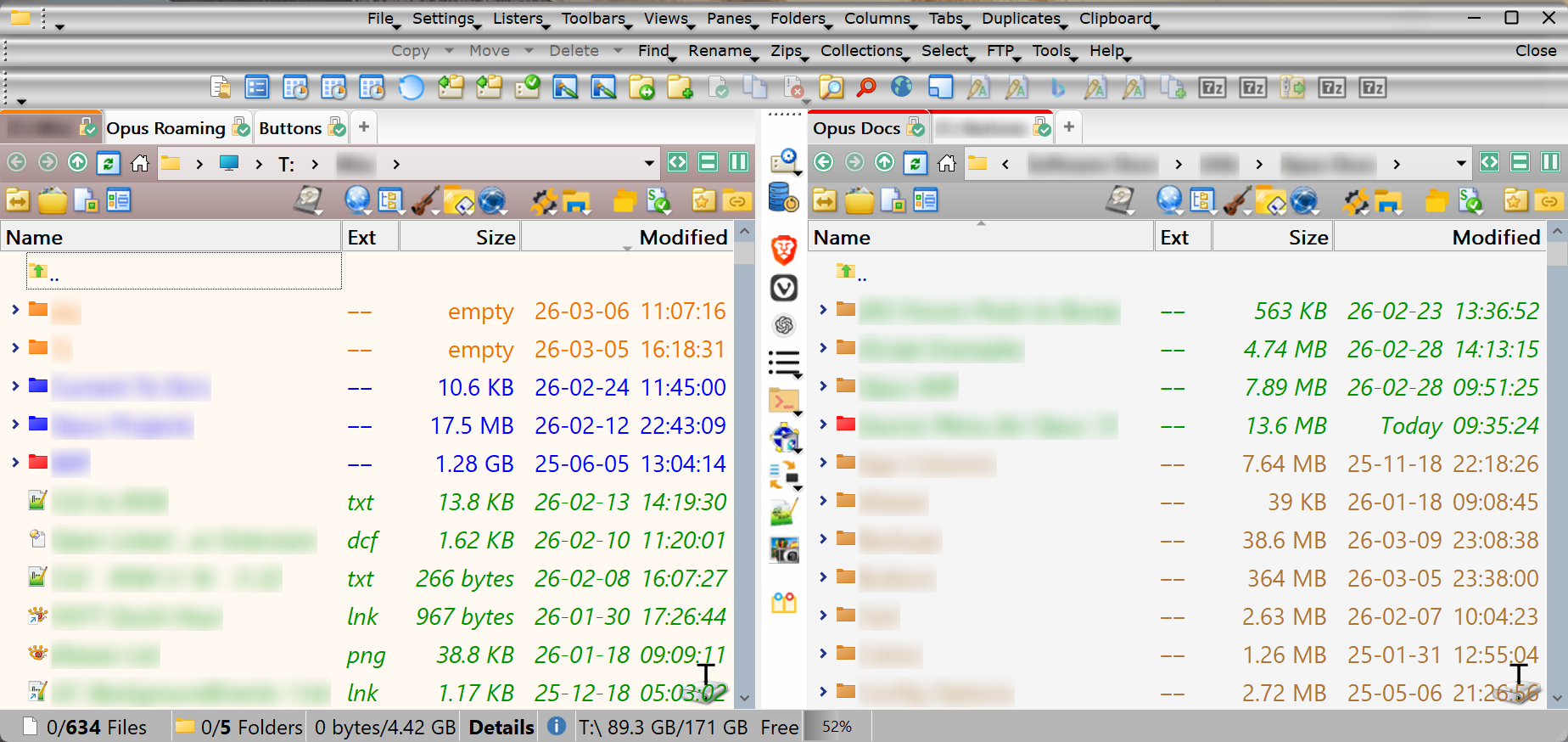Click the red magnifying glass search icon

866,87
